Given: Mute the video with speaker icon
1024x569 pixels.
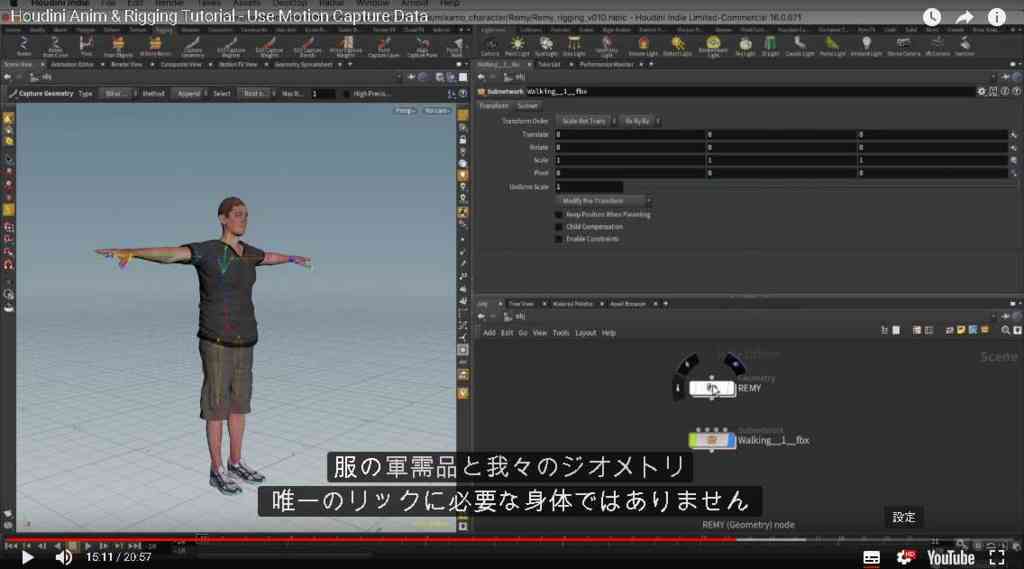Looking at the screenshot, I should pos(63,557).
